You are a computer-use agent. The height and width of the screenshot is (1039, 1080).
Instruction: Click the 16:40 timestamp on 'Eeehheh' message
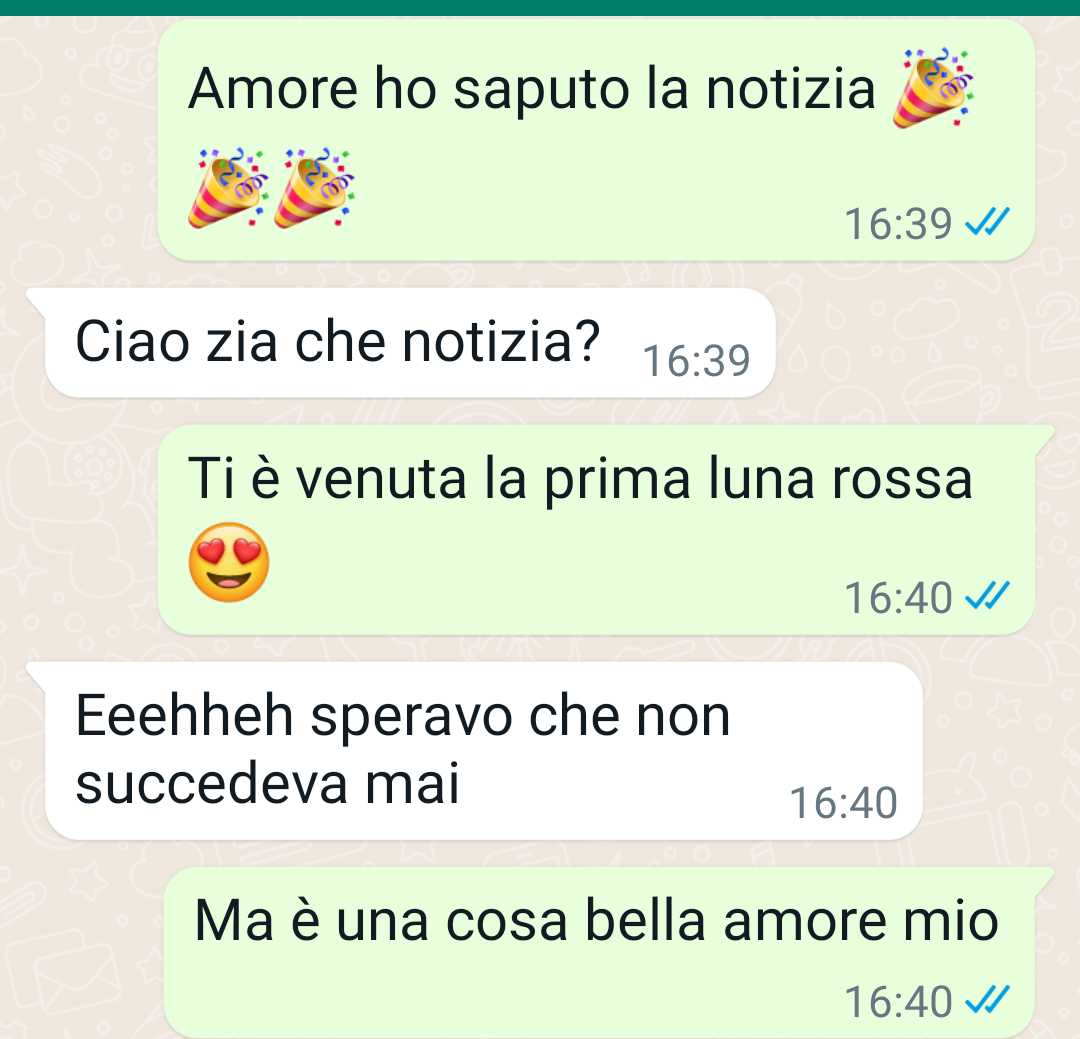843,803
